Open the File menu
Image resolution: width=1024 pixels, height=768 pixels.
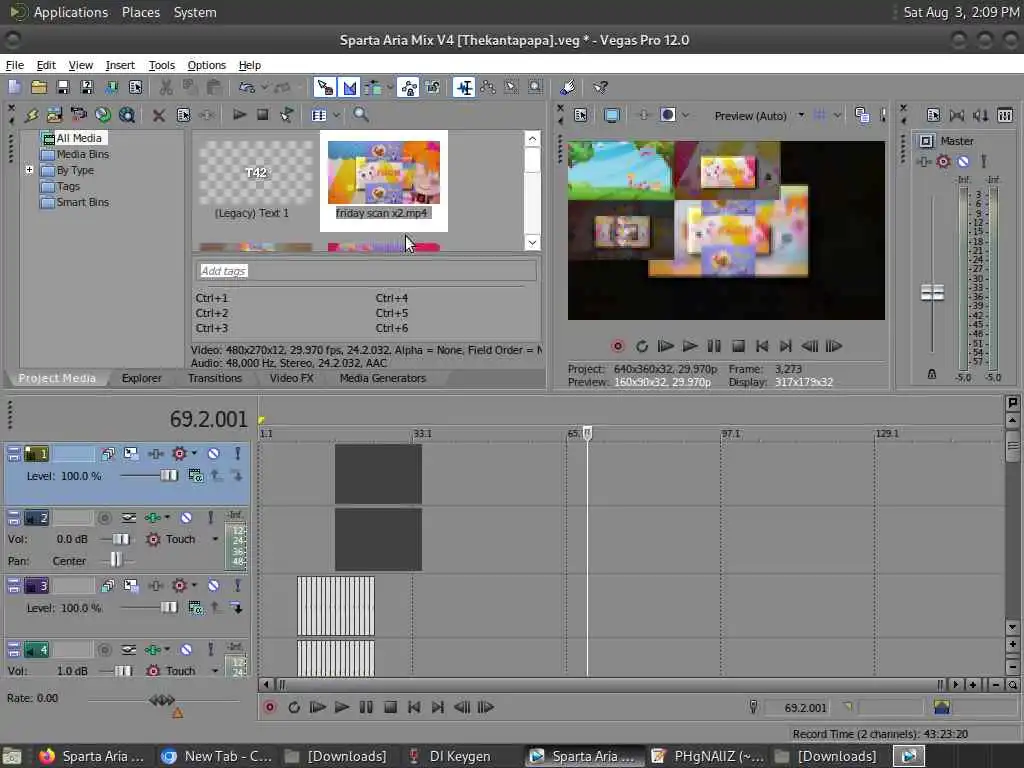click(14, 65)
